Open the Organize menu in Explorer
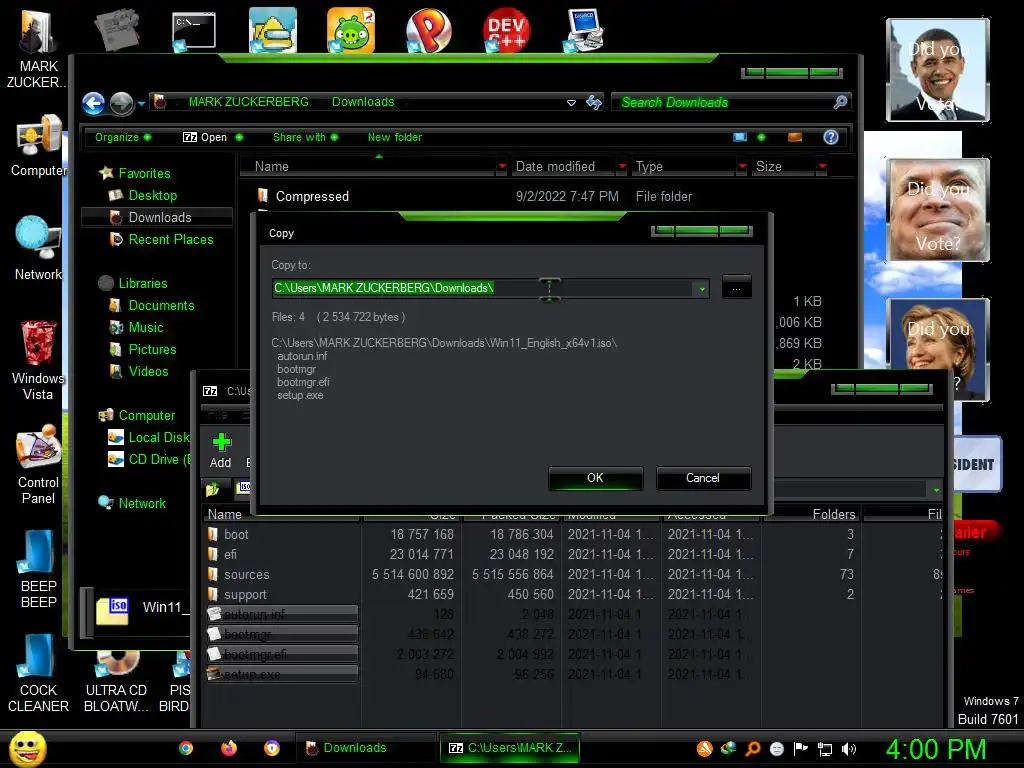The height and width of the screenshot is (768, 1024). [123, 137]
